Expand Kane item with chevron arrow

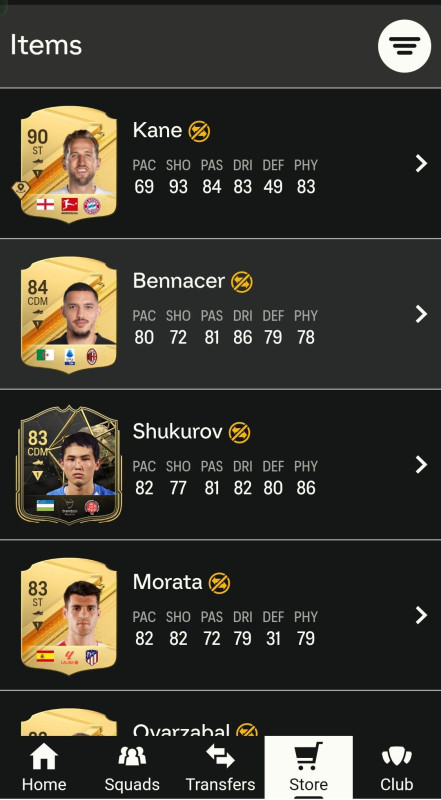tap(421, 163)
